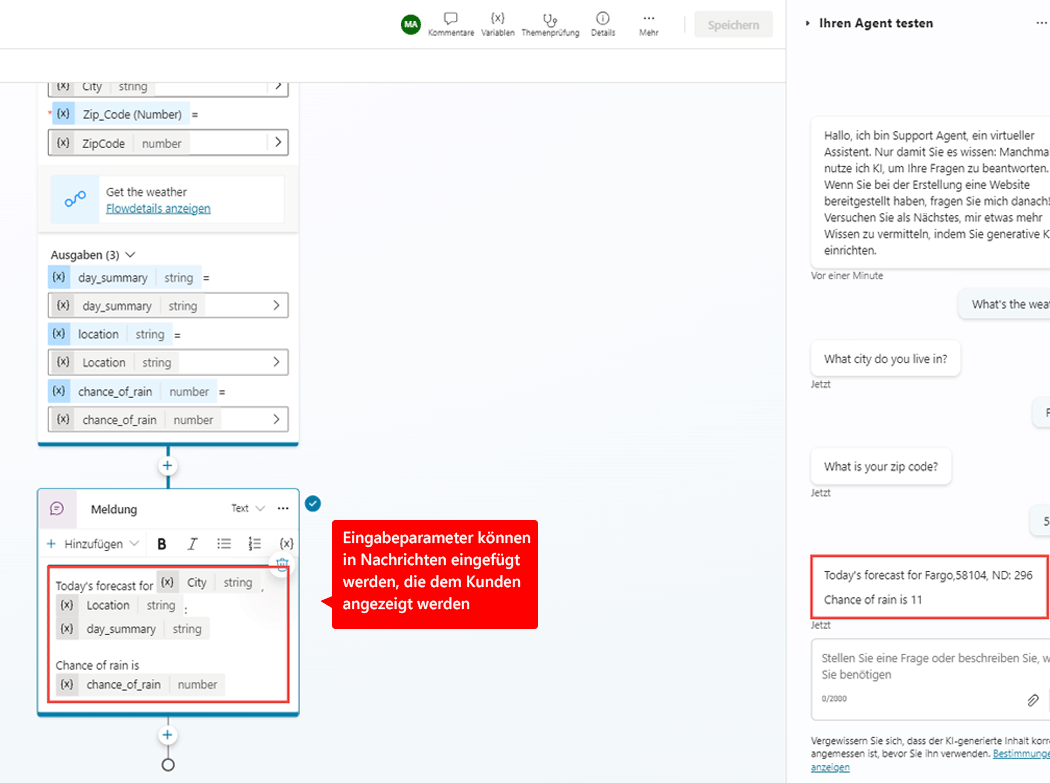Screen dimensions: 1050x783
Task: Delete the message variation trash icon
Action: click(282, 564)
